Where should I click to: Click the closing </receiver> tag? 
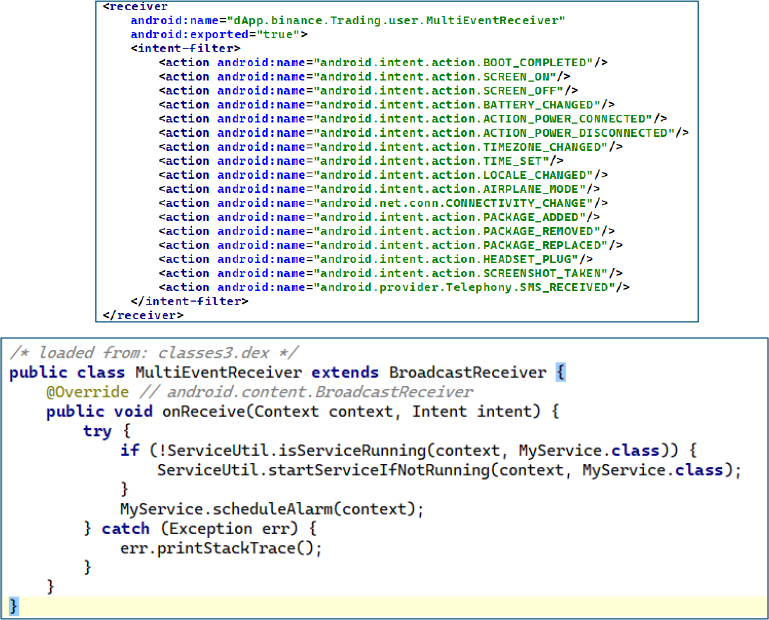click(143, 315)
